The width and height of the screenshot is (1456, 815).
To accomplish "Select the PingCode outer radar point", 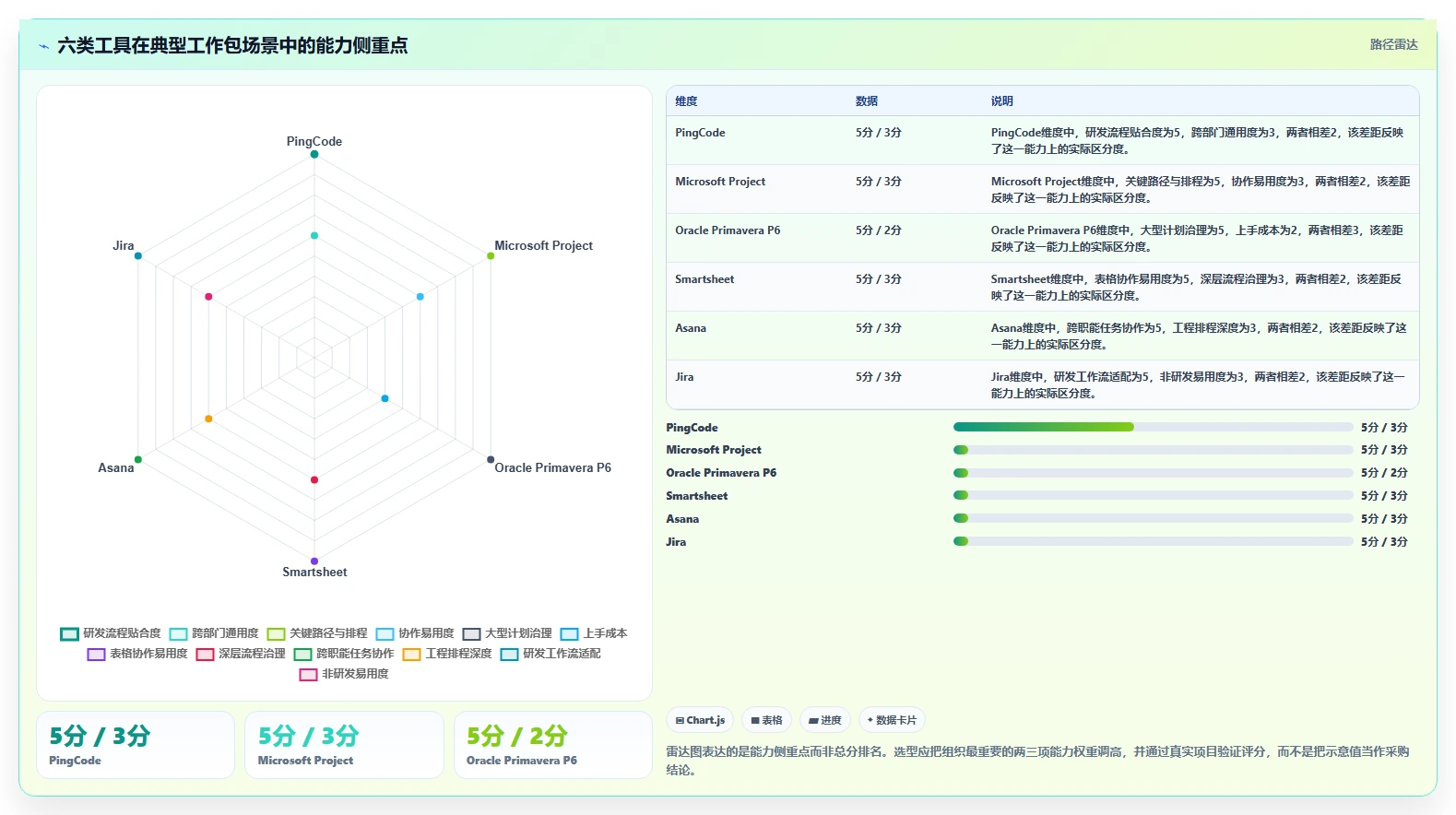I will pyautogui.click(x=314, y=154).
